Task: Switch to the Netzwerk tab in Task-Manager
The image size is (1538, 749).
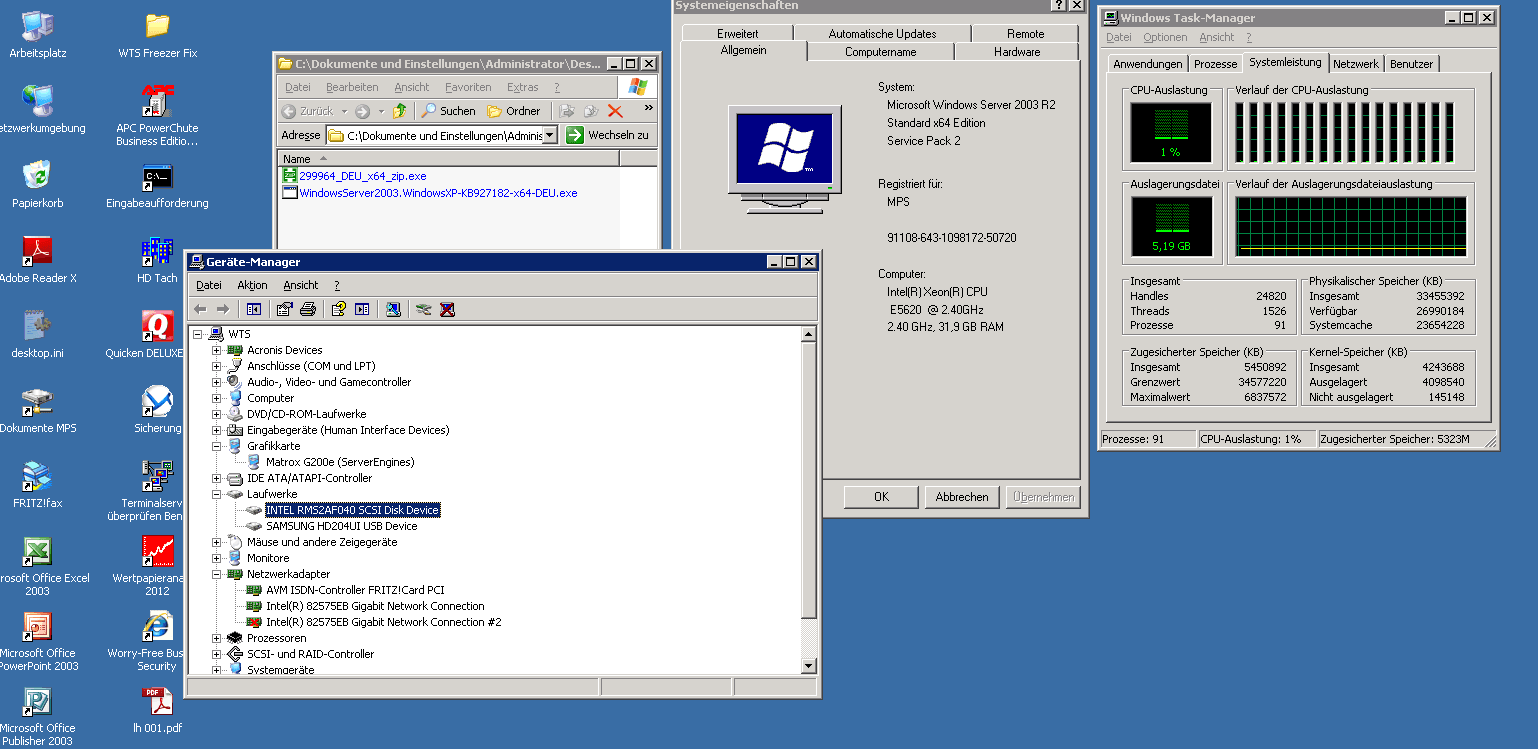Action: 1356,64
